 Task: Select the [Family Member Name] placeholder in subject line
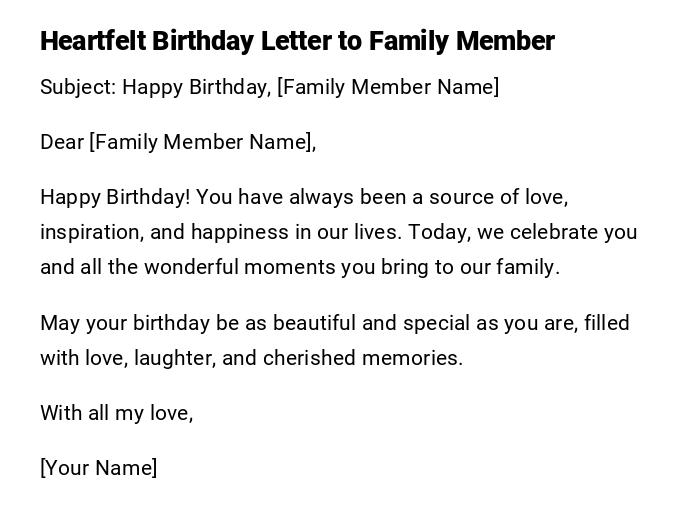pyautogui.click(x=388, y=87)
